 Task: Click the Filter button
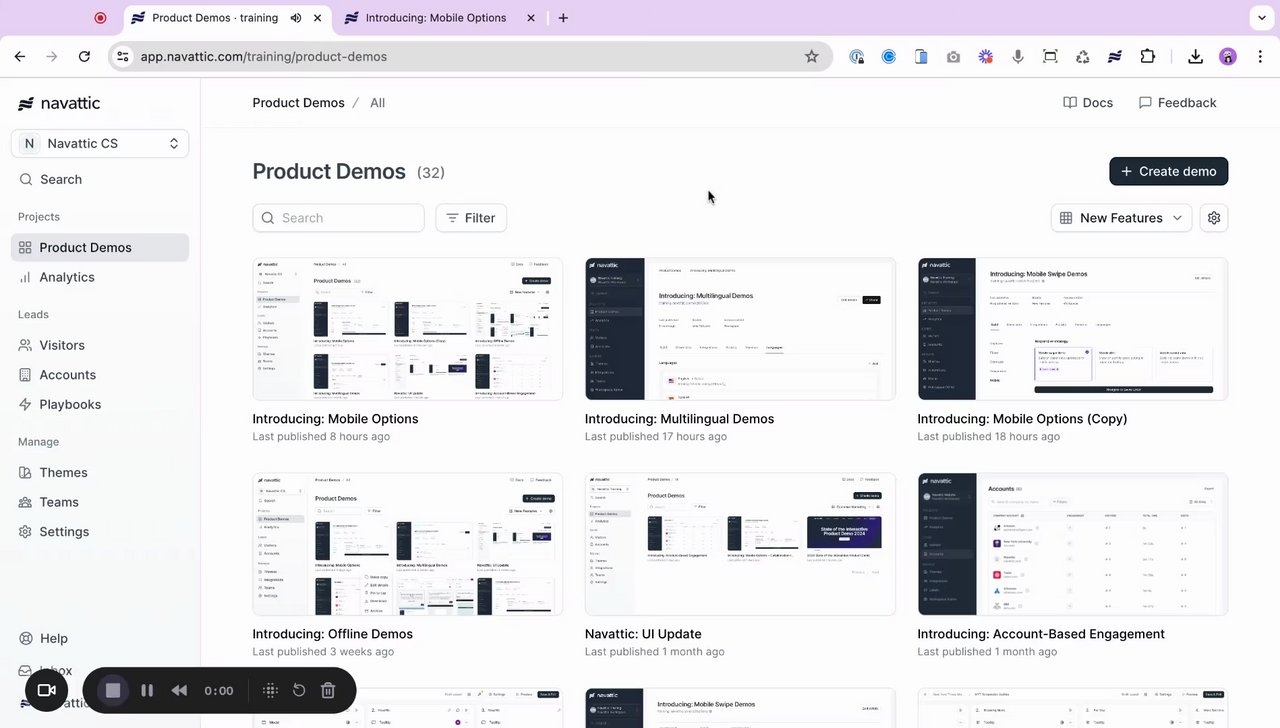[471, 218]
